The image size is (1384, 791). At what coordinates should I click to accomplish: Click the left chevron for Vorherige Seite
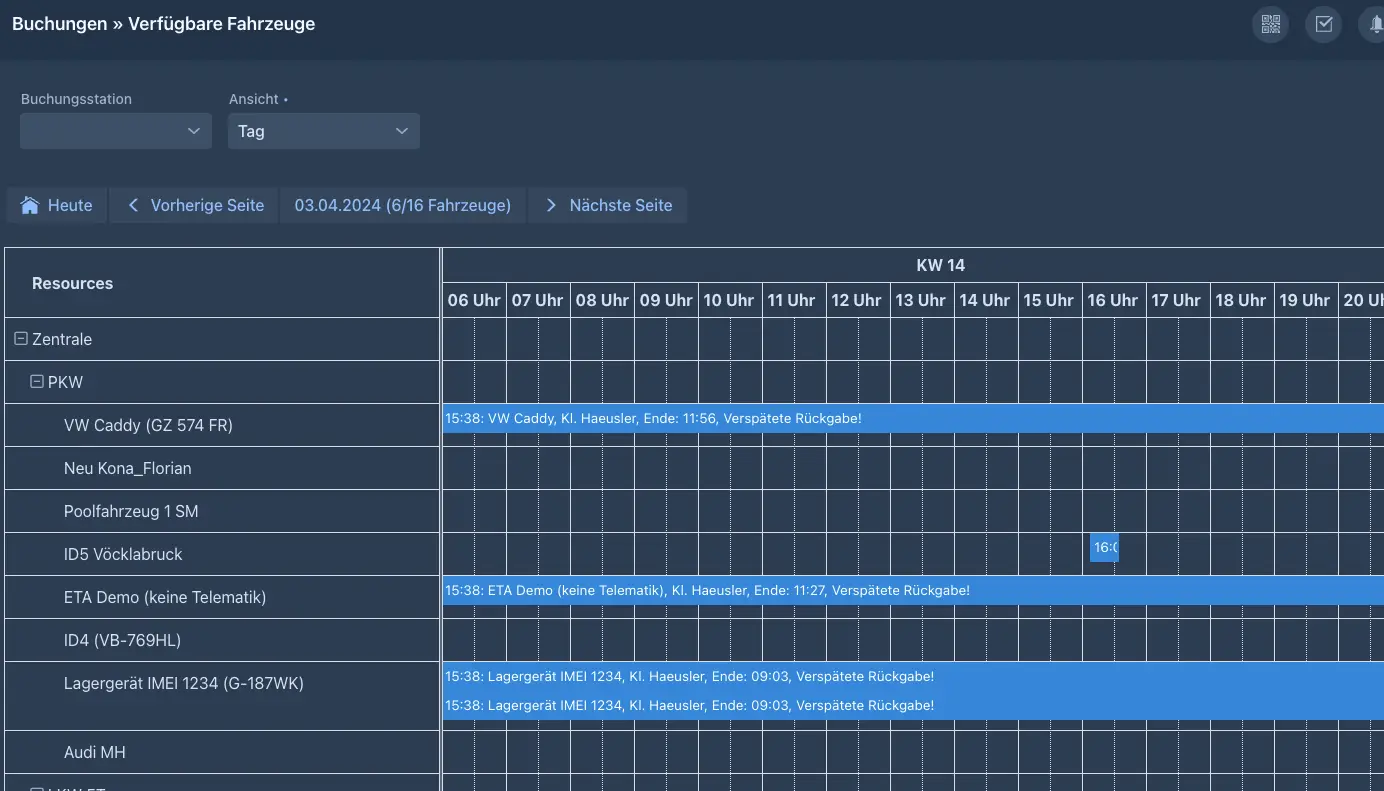[x=133, y=205]
